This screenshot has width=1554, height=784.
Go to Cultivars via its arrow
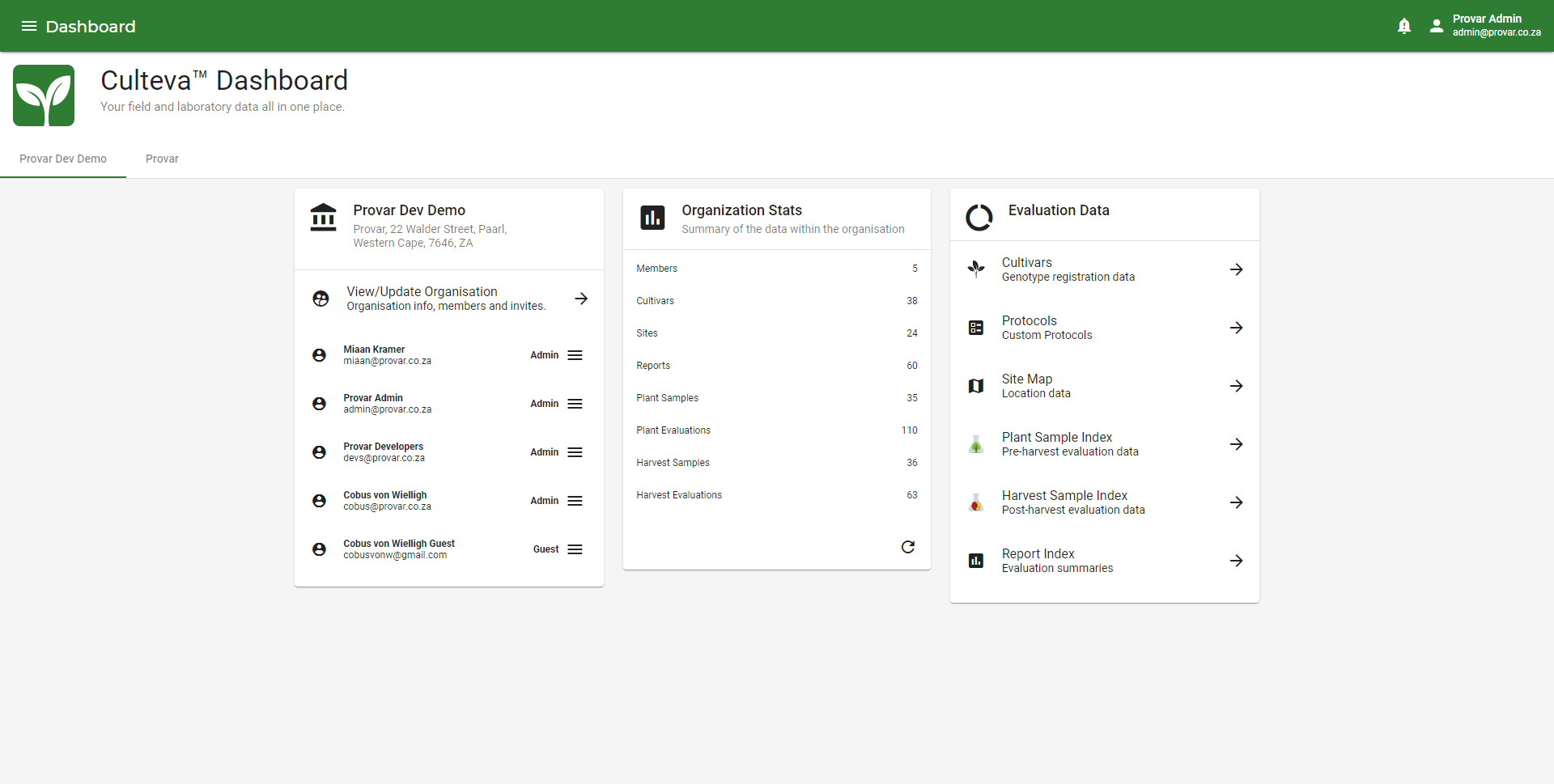coord(1237,269)
